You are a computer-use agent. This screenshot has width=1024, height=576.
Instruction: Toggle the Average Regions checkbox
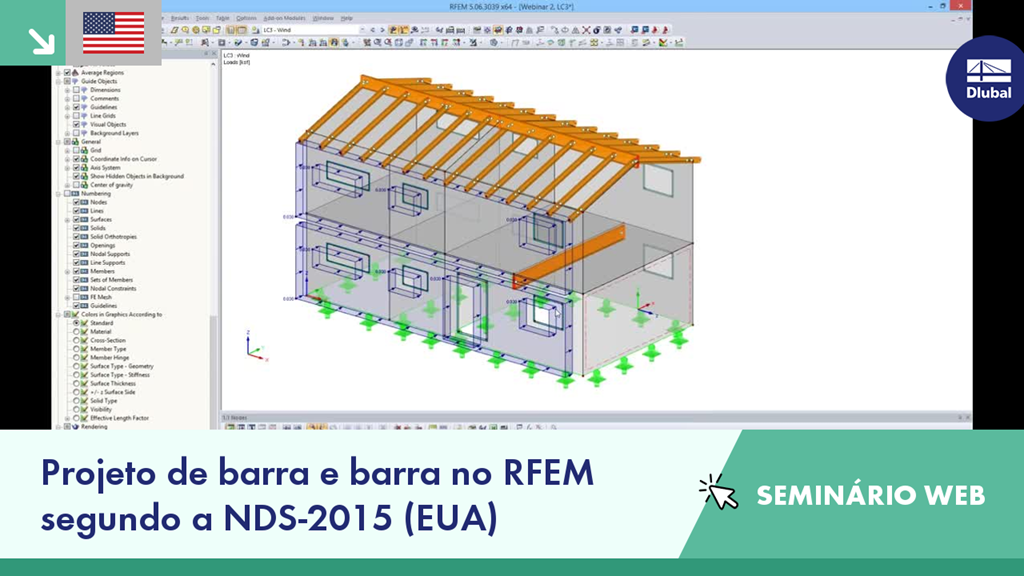click(x=67, y=72)
